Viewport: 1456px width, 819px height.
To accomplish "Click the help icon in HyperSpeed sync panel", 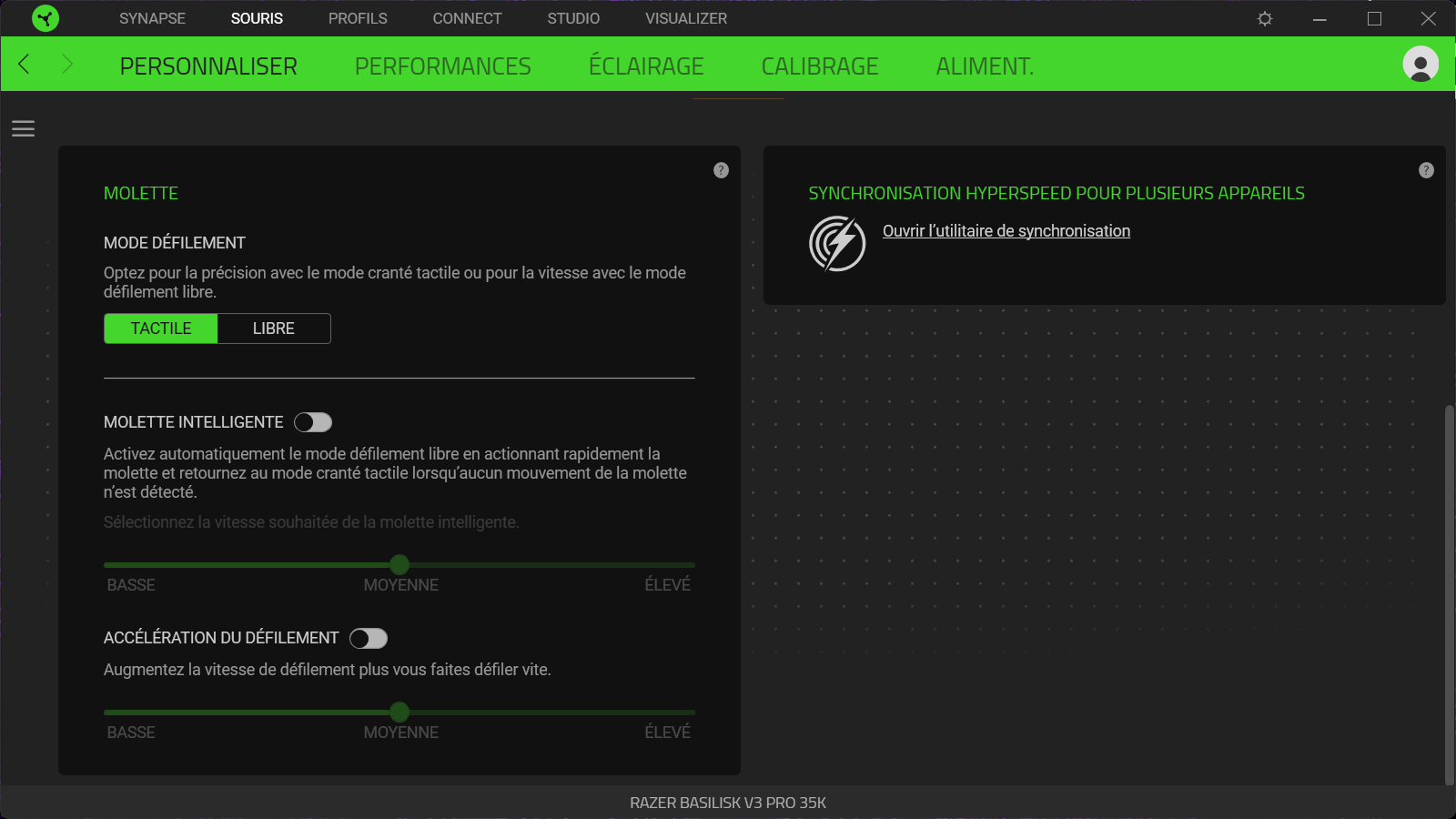I will coord(1426,170).
